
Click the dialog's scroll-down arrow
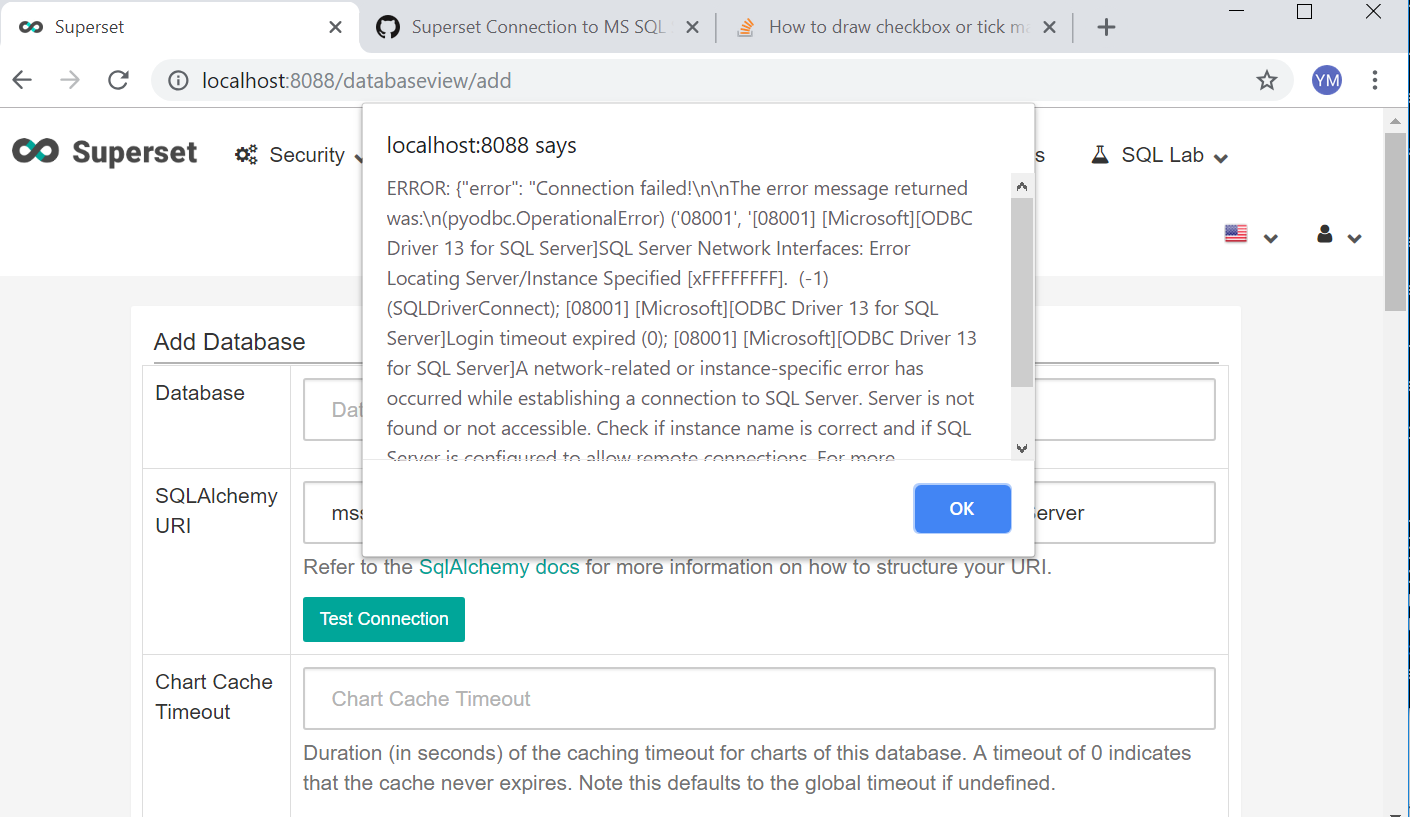pos(1021,448)
